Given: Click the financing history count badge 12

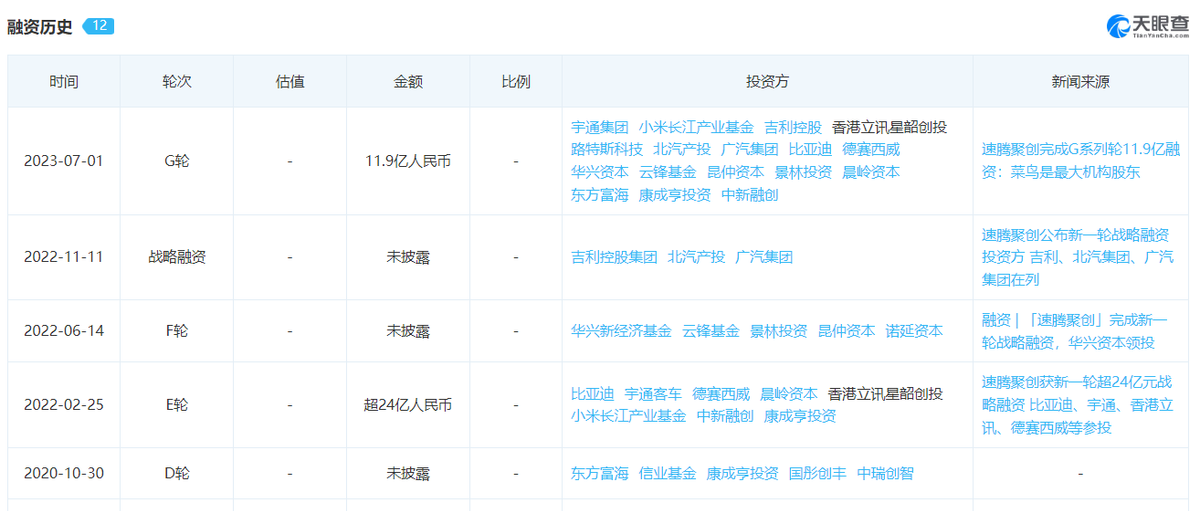Looking at the screenshot, I should click(x=98, y=26).
